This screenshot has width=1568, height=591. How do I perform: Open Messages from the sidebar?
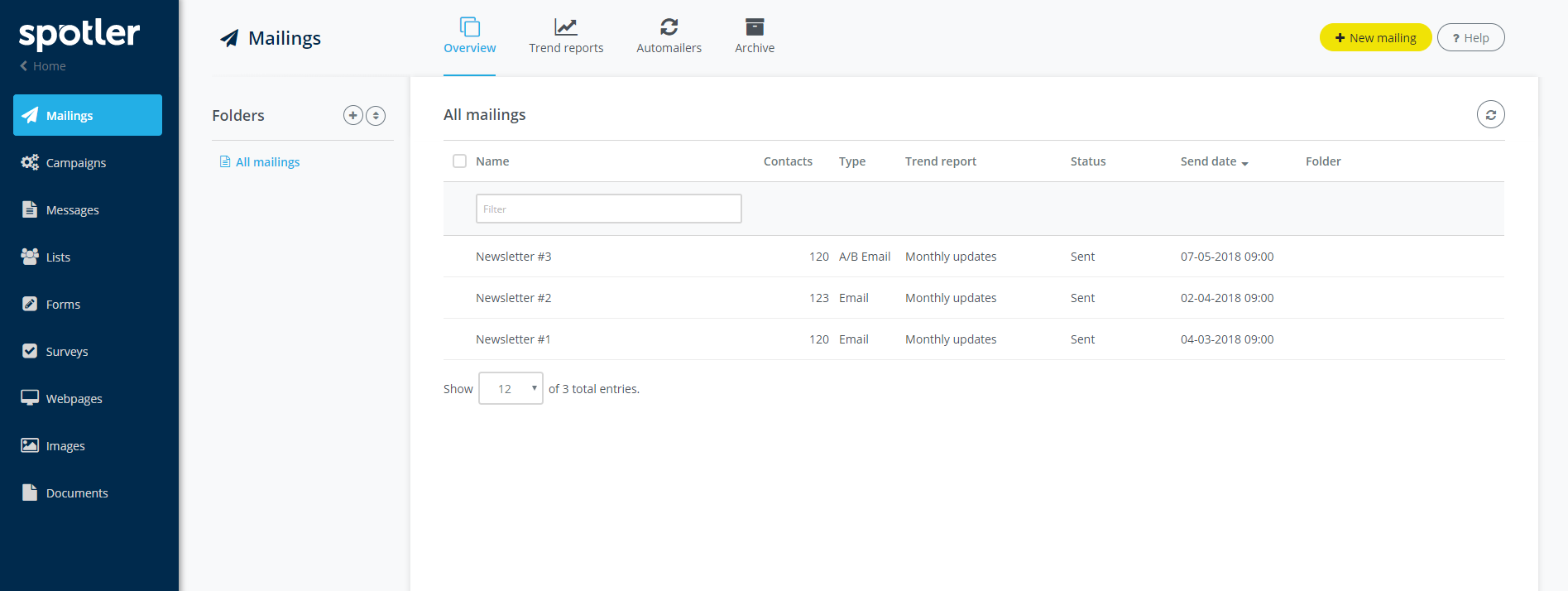click(72, 210)
